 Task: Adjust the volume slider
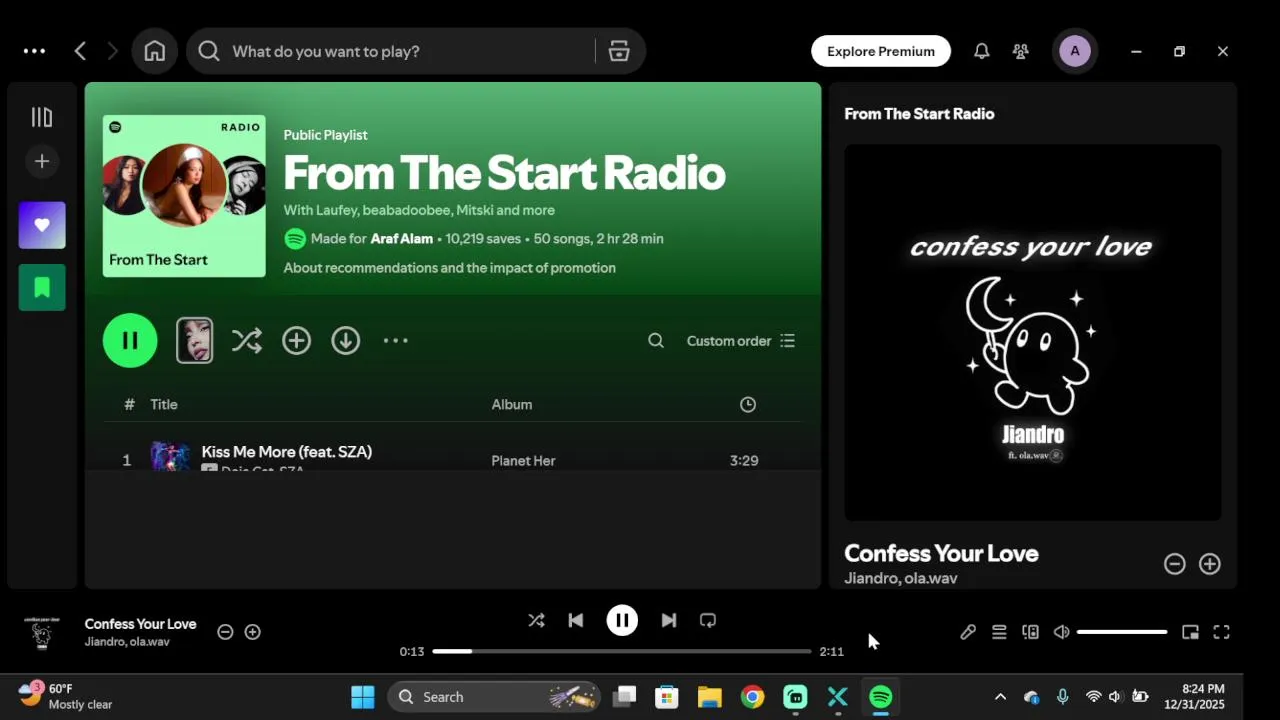[1122, 632]
